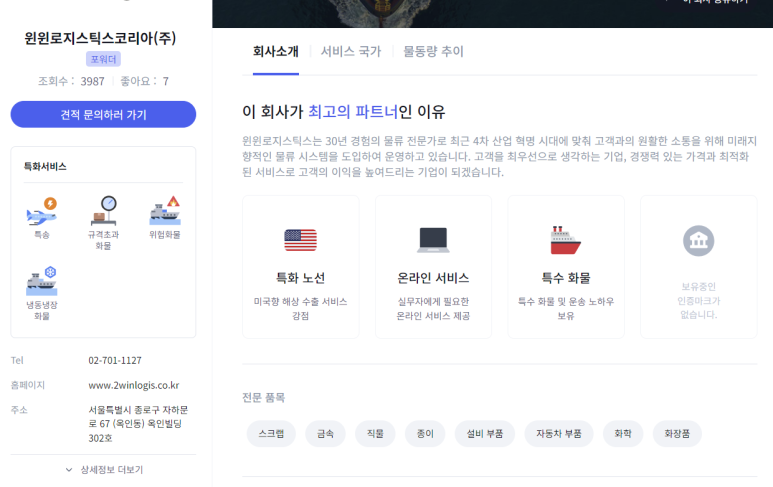Click the laptop icon for 온라인 서비스
The image size is (773, 487).
433,240
